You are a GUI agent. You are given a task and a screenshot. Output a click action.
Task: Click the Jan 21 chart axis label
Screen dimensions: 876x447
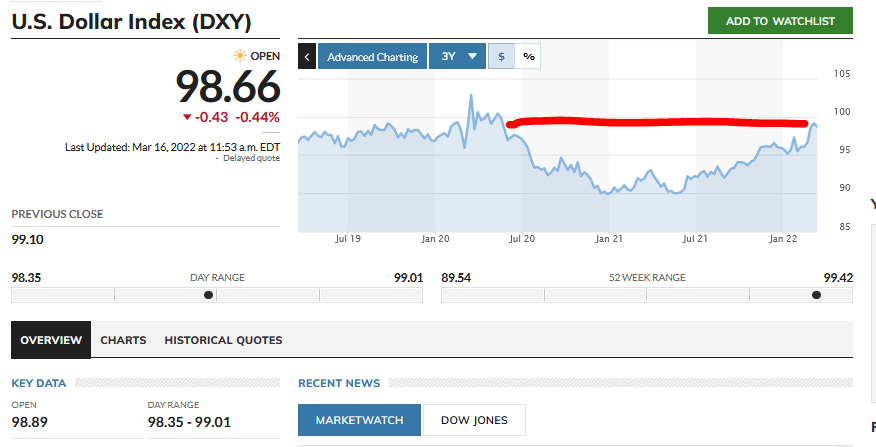[609, 239]
